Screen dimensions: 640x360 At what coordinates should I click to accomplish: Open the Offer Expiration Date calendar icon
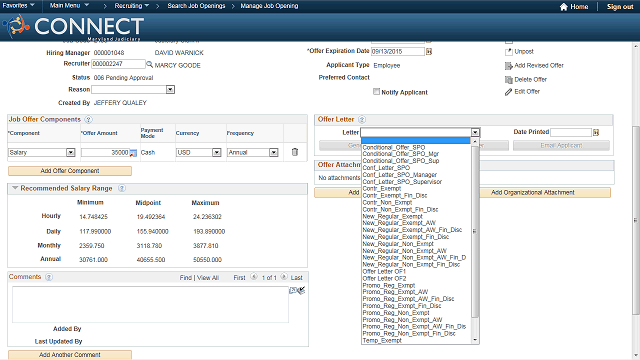(429, 51)
